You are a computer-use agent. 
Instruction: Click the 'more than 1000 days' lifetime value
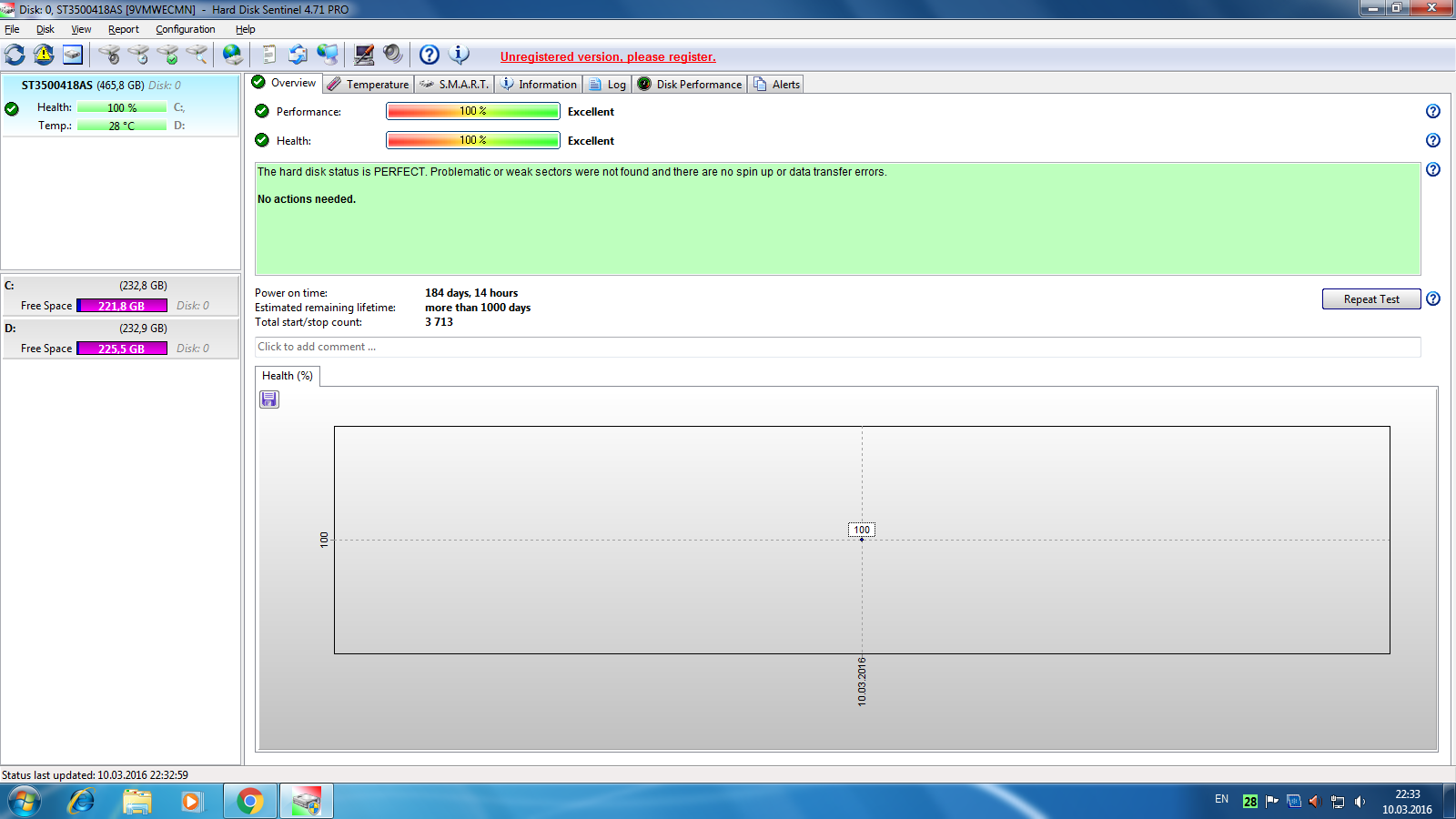(x=478, y=308)
